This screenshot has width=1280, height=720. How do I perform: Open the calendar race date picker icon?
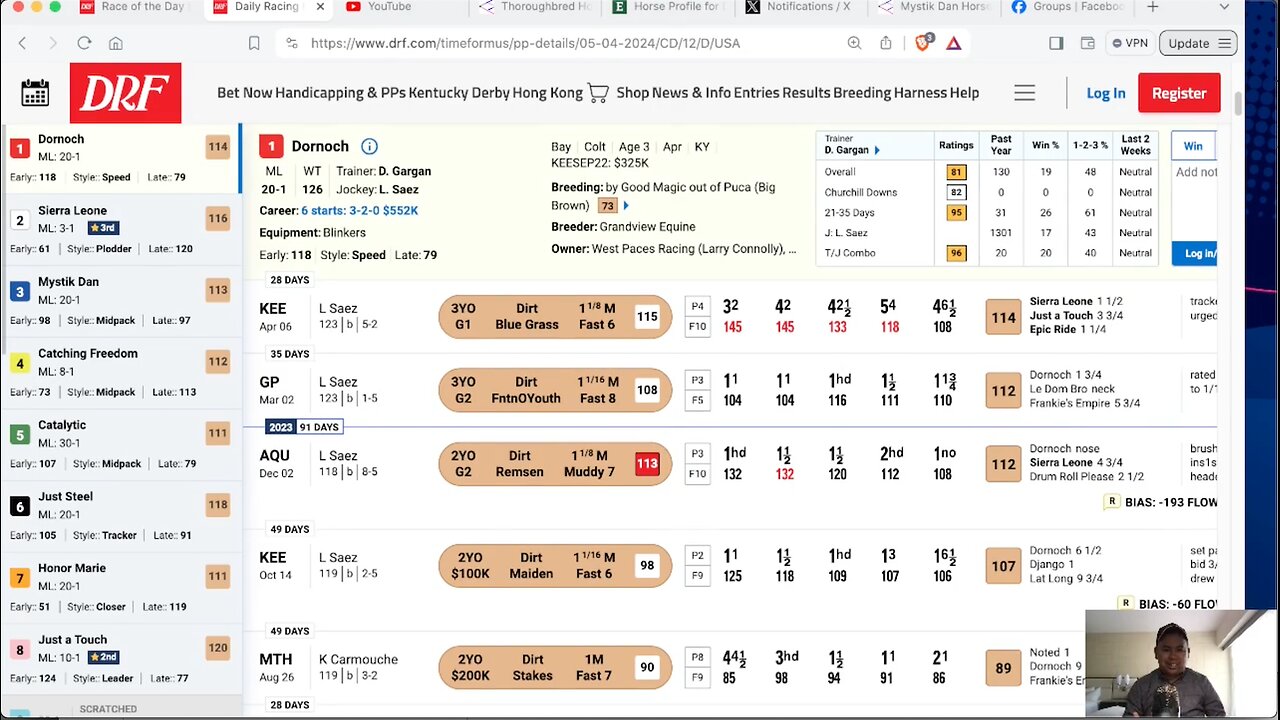[35, 93]
